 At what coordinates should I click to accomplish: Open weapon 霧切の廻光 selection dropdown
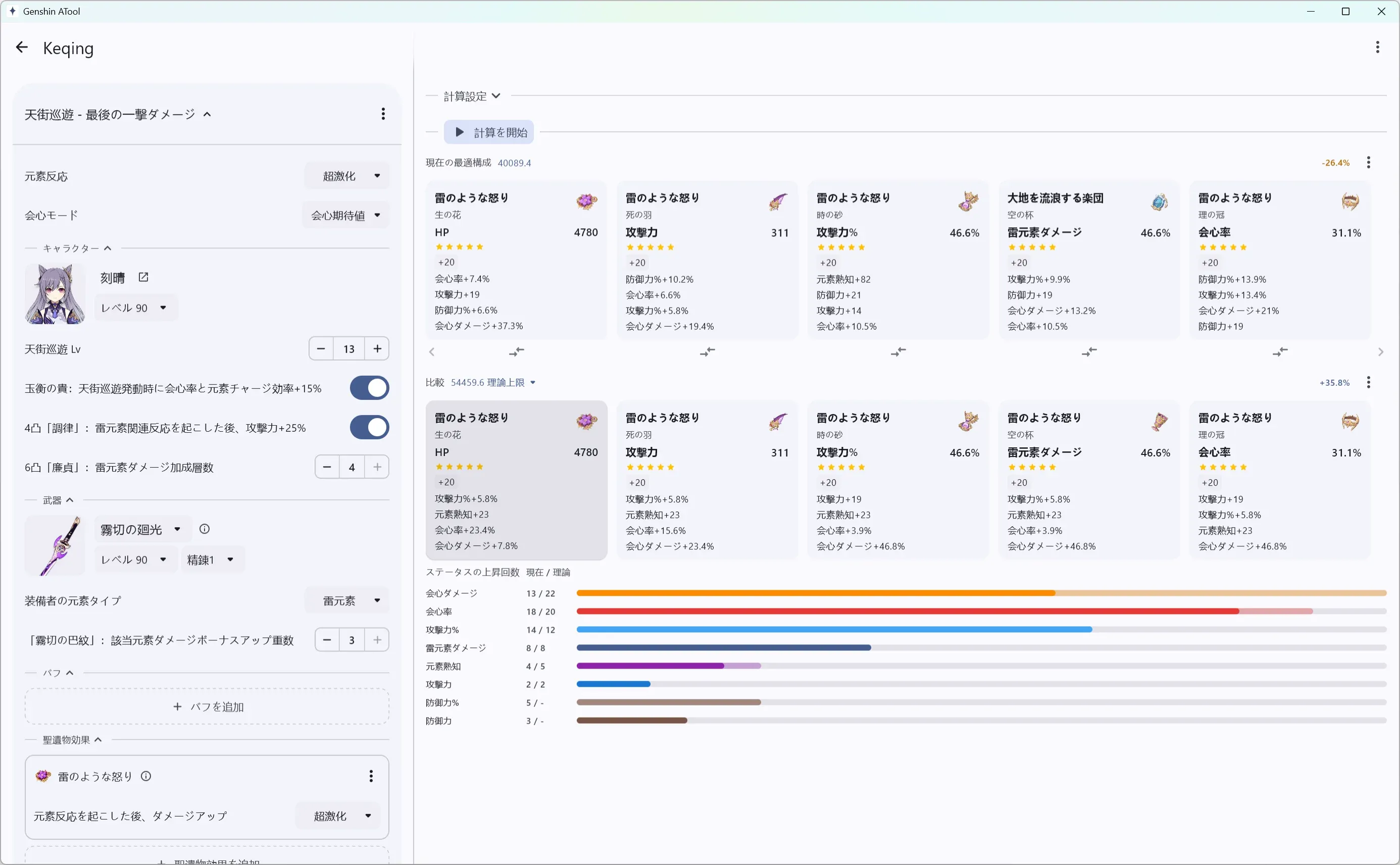(142, 529)
